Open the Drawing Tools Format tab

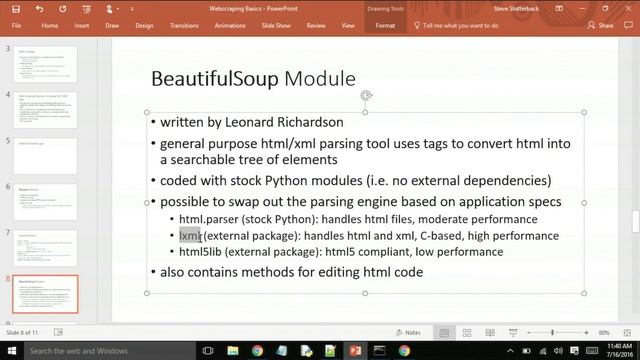(x=385, y=25)
